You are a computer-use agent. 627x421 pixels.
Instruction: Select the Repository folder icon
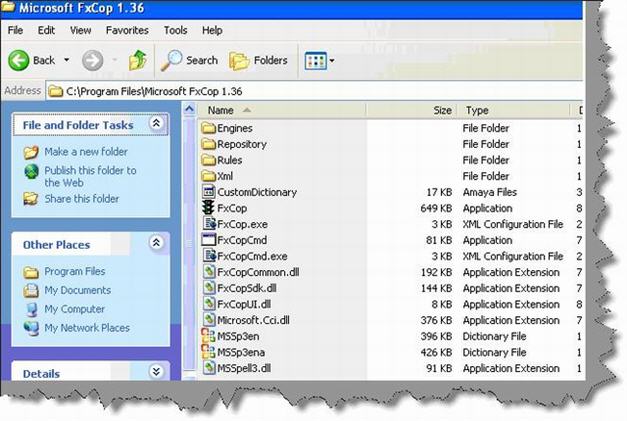coord(208,144)
